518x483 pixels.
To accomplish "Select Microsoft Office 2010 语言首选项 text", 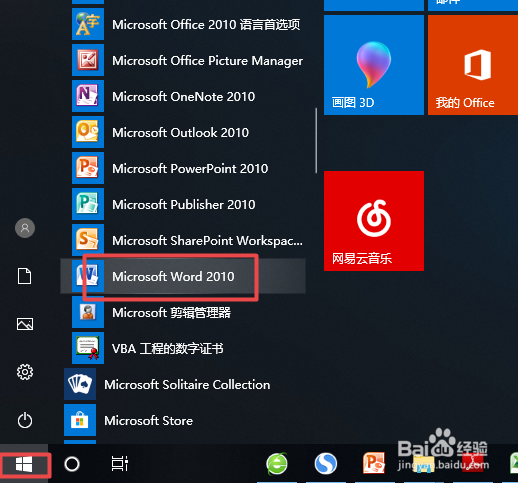I will tap(206, 25).
